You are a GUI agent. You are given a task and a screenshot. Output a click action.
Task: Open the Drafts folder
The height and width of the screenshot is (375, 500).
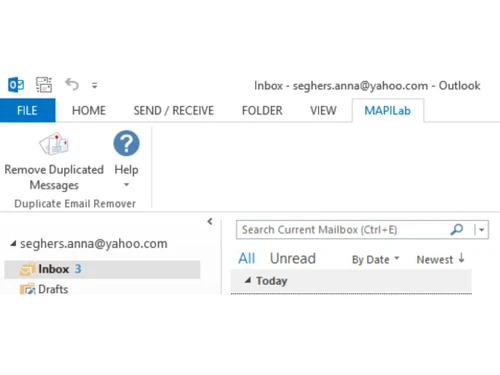click(53, 289)
